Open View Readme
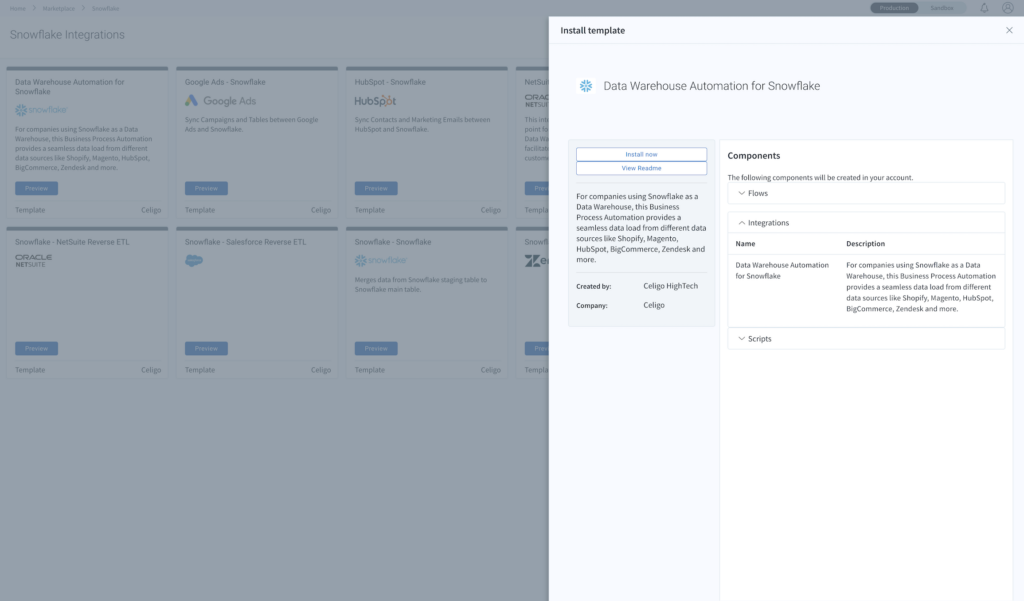 (x=641, y=168)
